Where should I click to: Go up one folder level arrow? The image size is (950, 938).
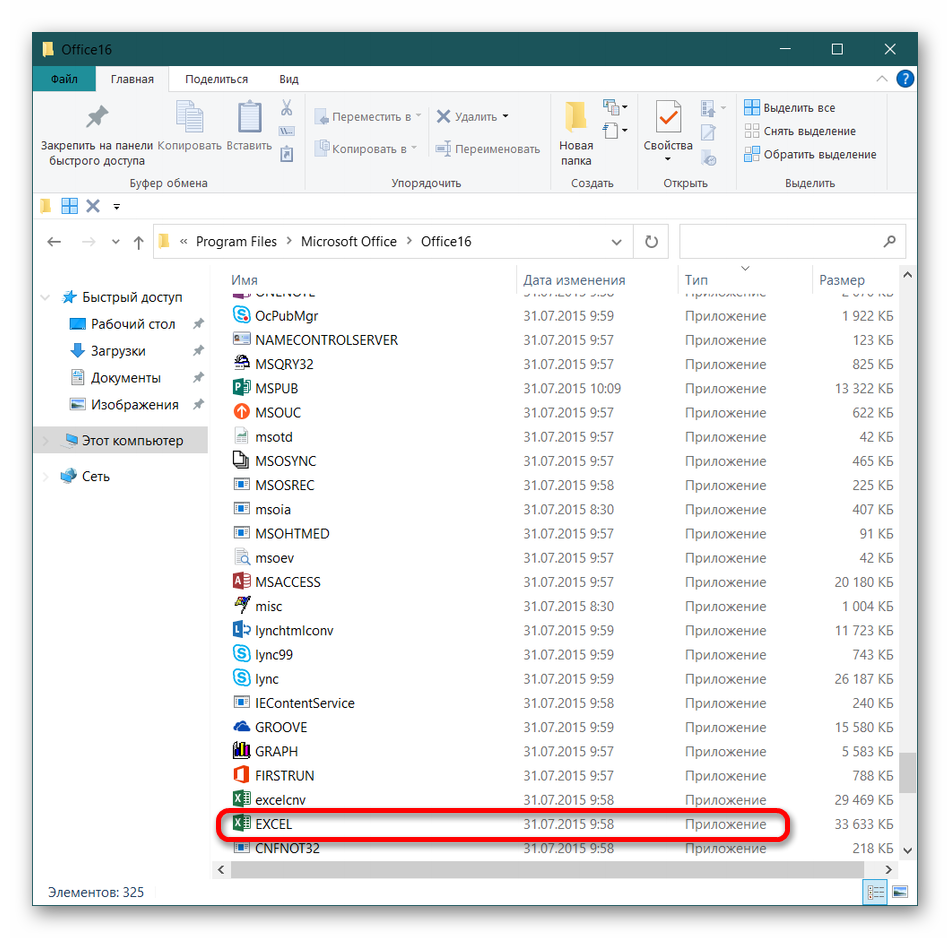pyautogui.click(x=139, y=242)
